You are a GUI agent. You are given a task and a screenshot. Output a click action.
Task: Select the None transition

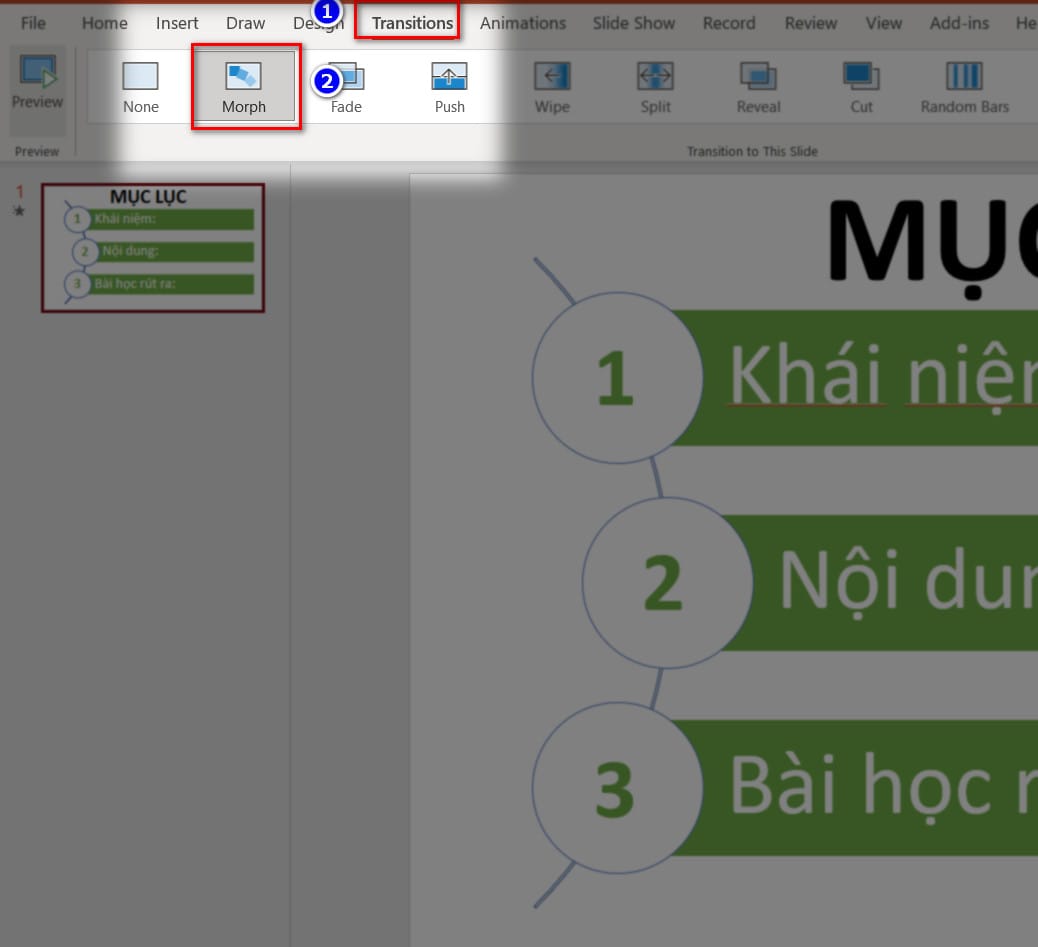coord(140,87)
